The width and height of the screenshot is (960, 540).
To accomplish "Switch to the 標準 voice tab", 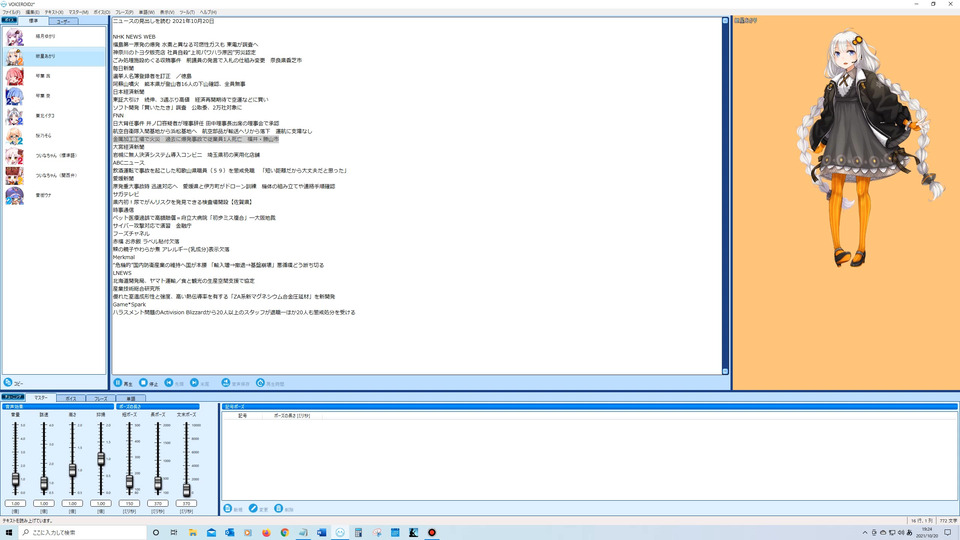I will tap(33, 21).
